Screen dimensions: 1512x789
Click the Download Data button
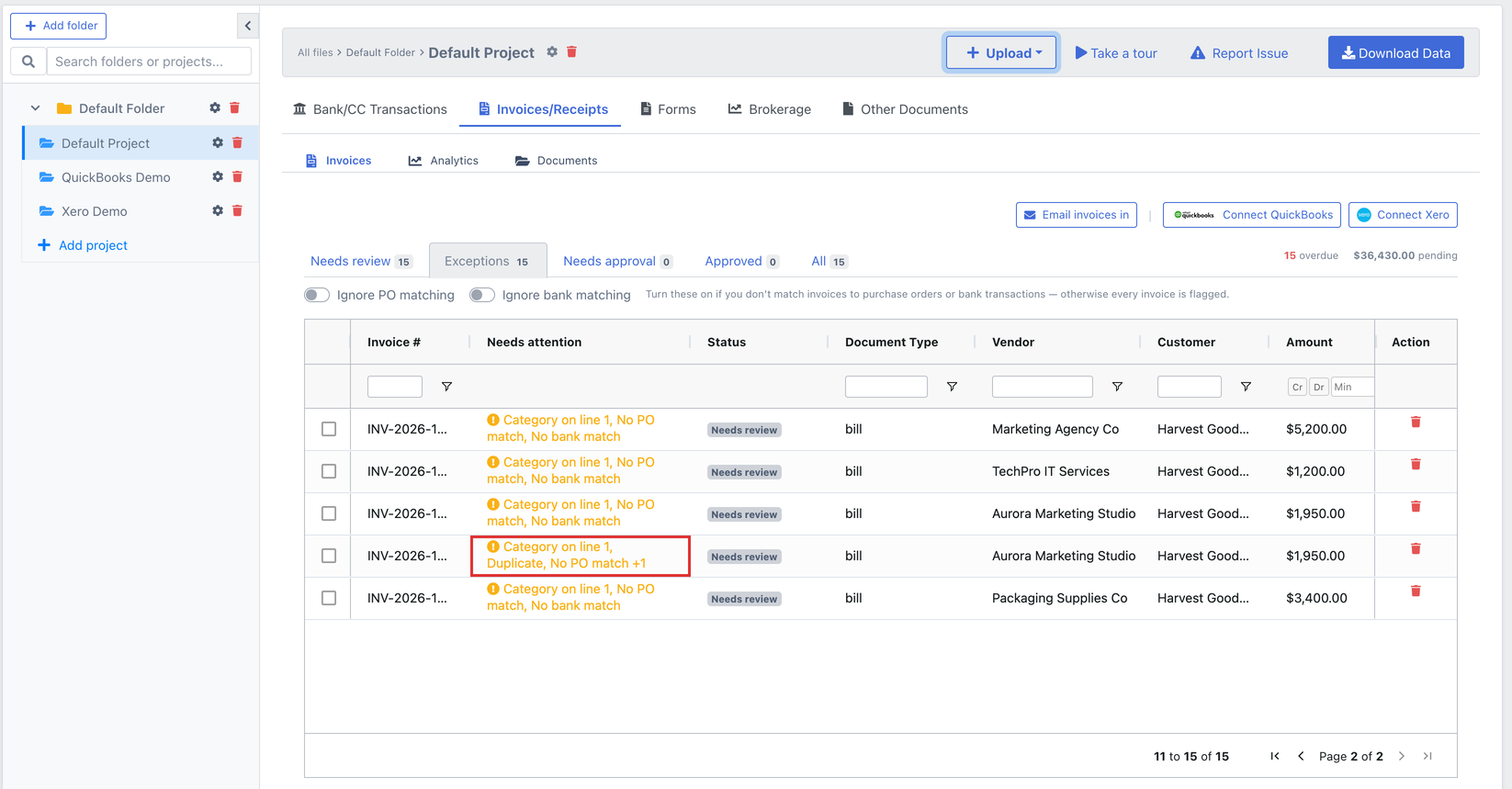pyautogui.click(x=1395, y=52)
